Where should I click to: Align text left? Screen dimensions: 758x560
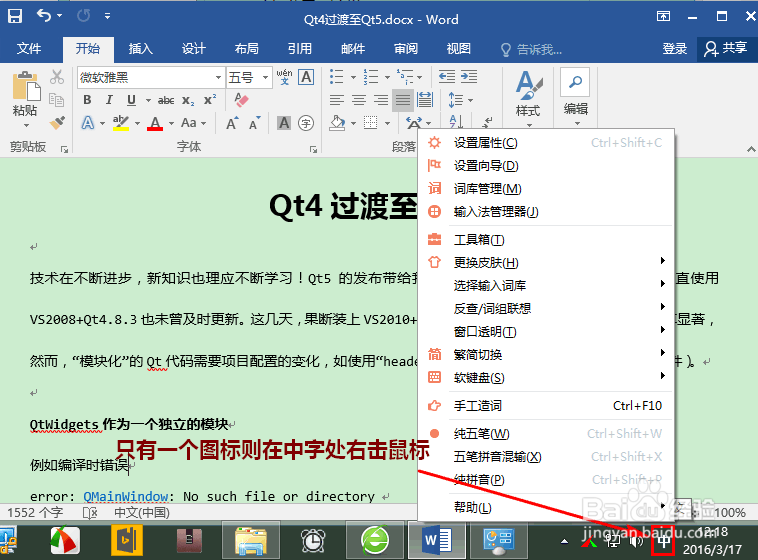pyautogui.click(x=337, y=100)
